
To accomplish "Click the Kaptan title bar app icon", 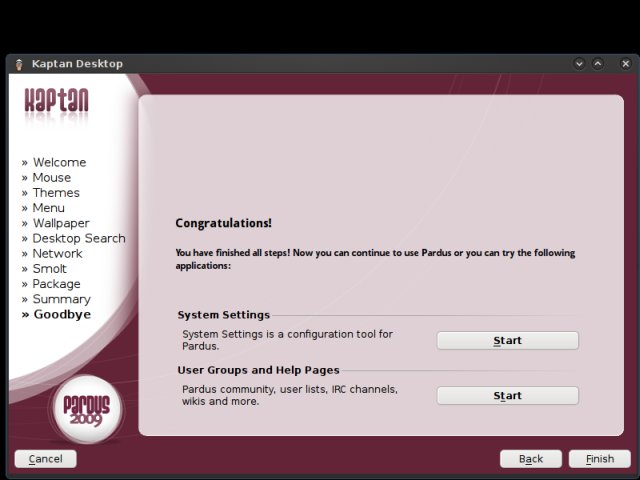I will click(19, 64).
